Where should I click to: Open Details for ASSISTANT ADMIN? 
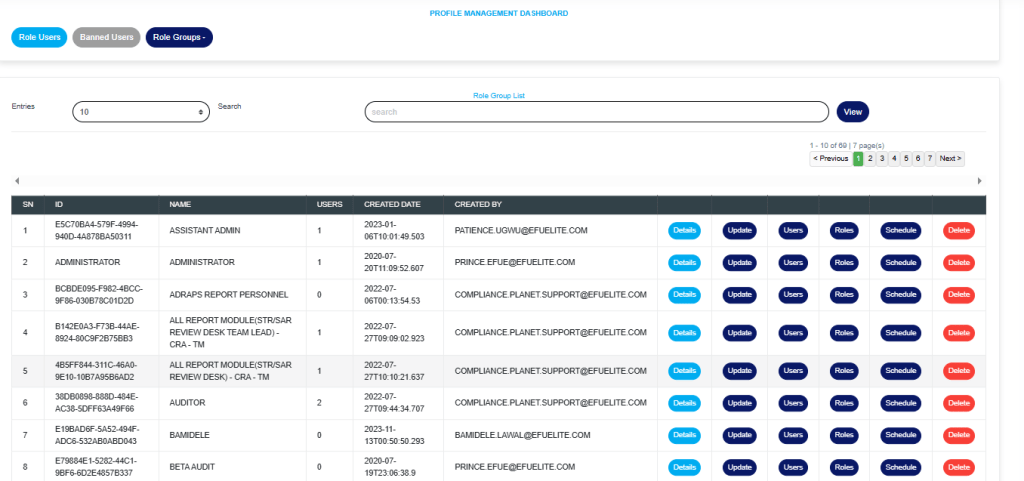point(684,231)
